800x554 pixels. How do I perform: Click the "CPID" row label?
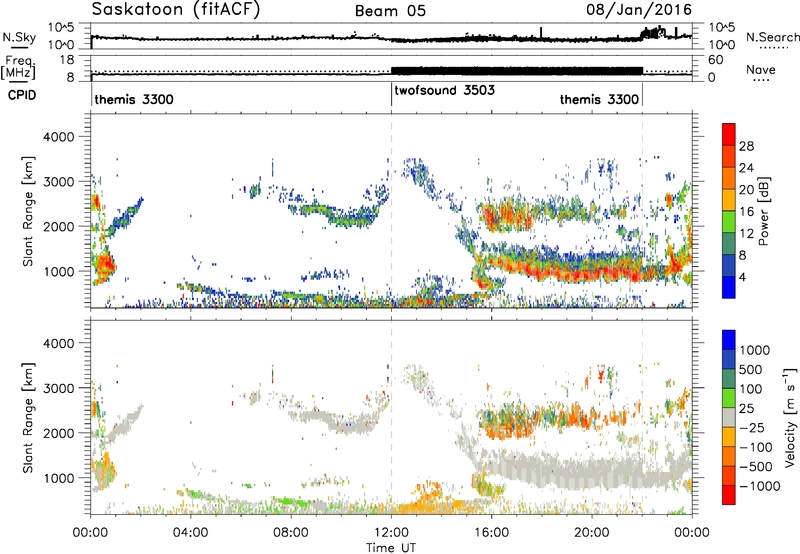point(22,95)
